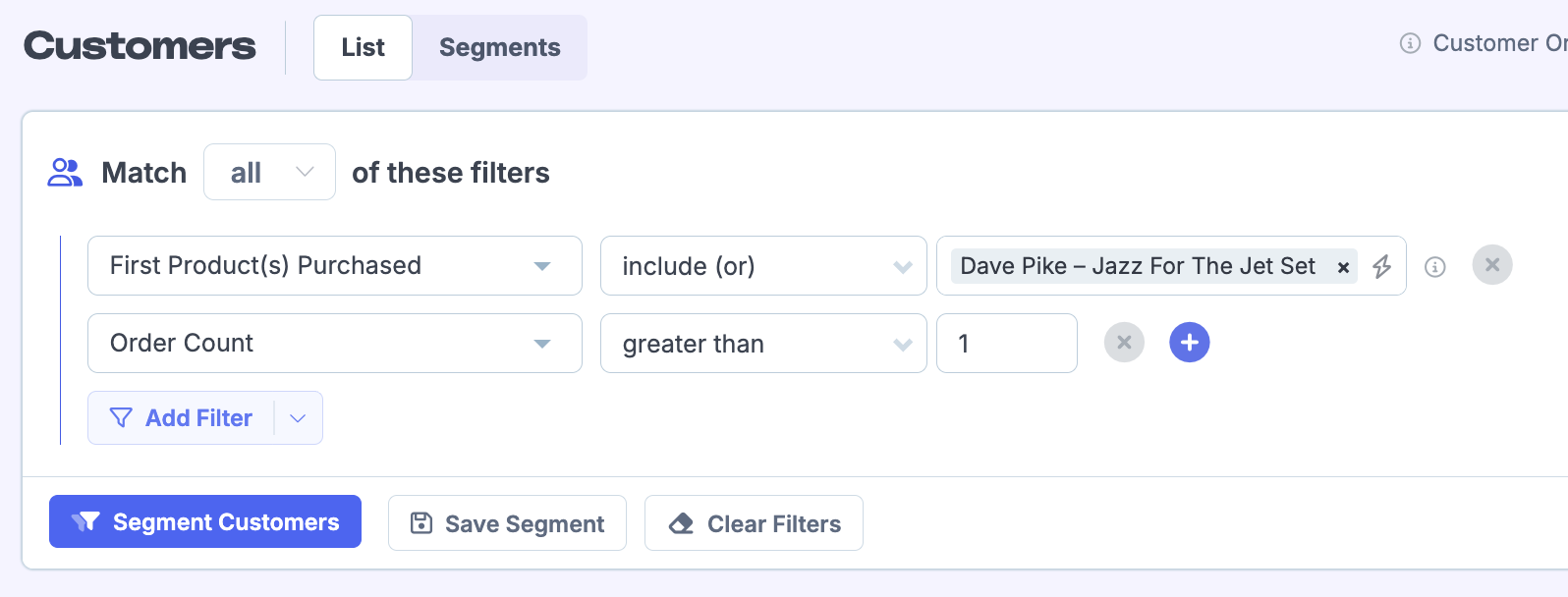Open the Match all dropdown
1568x597 pixels.
pos(269,173)
